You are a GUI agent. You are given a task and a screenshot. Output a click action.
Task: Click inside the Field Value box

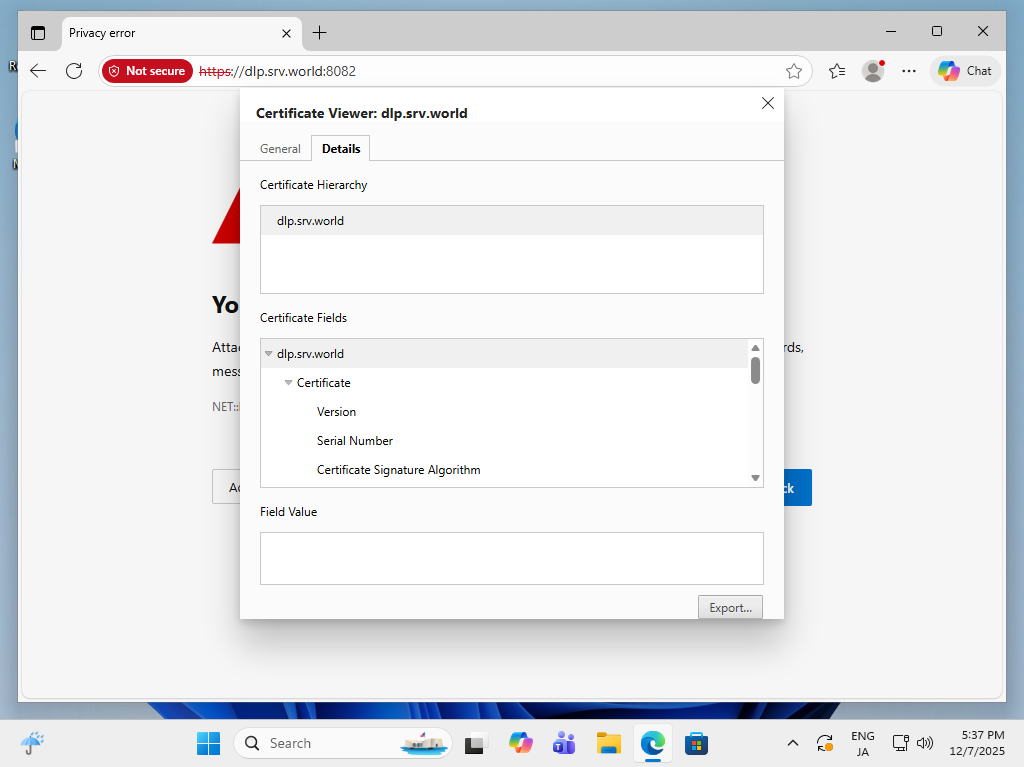click(511, 559)
